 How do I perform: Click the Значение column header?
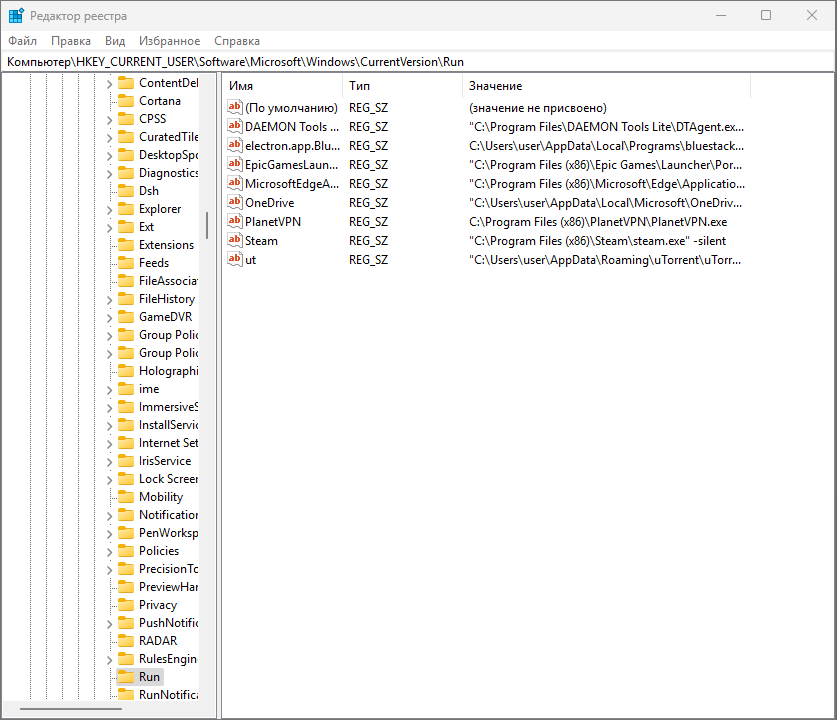[x=606, y=86]
